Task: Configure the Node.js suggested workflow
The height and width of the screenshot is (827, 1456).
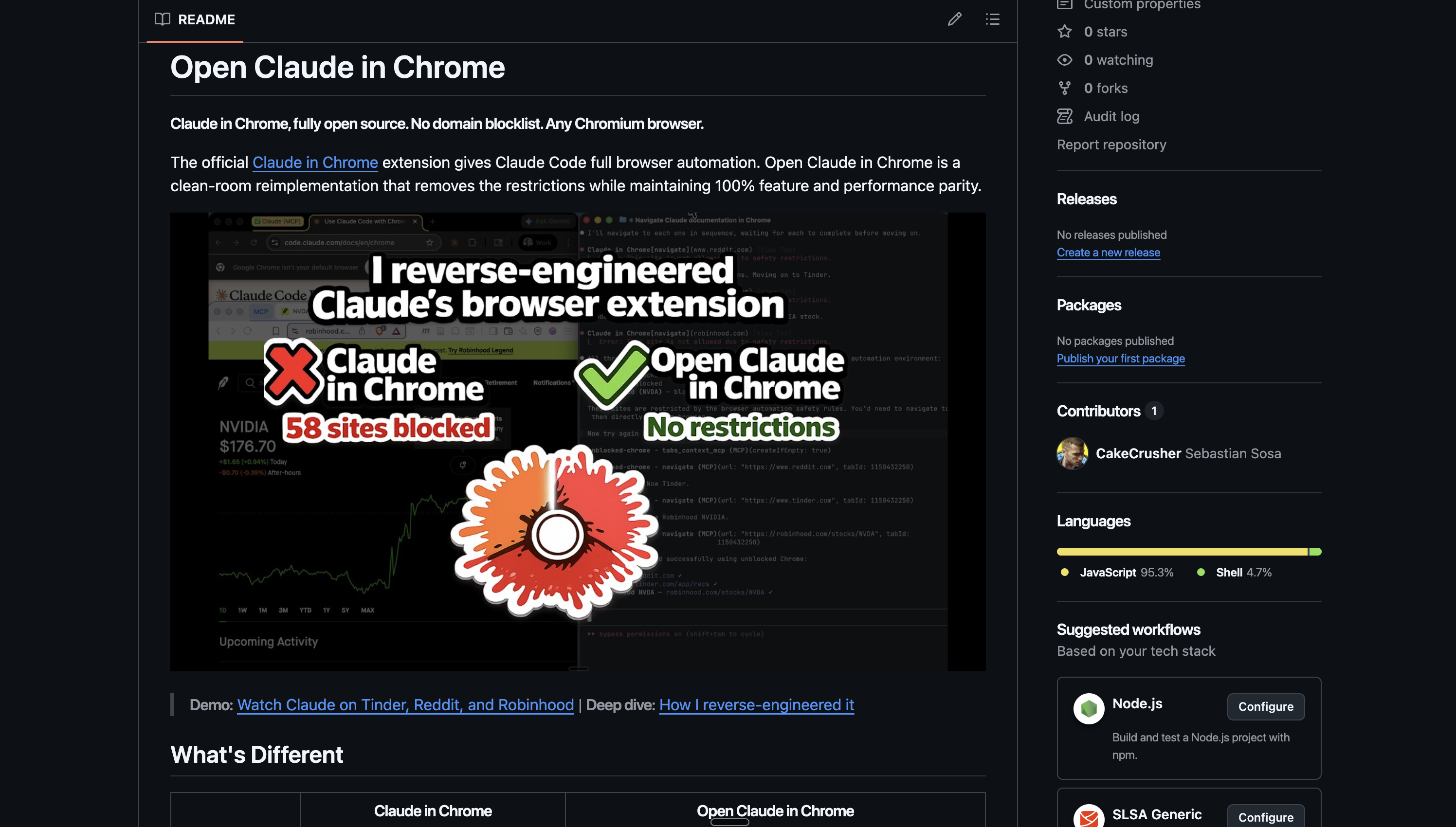Action: click(x=1266, y=706)
